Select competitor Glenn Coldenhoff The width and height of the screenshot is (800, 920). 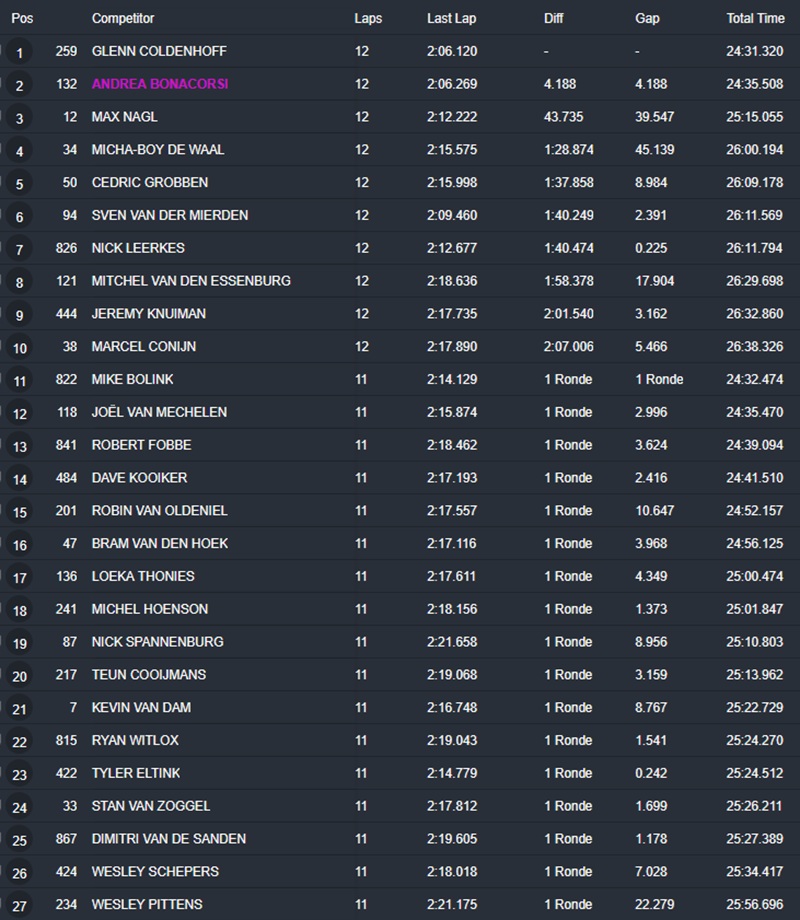[x=161, y=51]
